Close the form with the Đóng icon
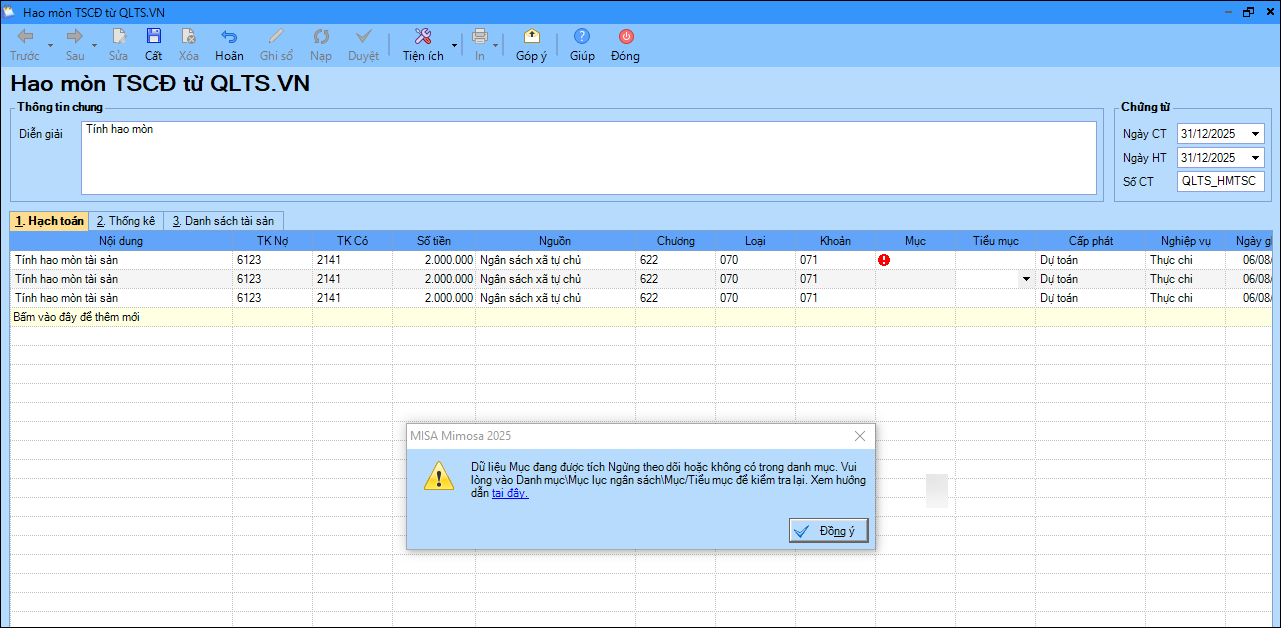Image resolution: width=1281 pixels, height=628 pixels. click(x=625, y=36)
